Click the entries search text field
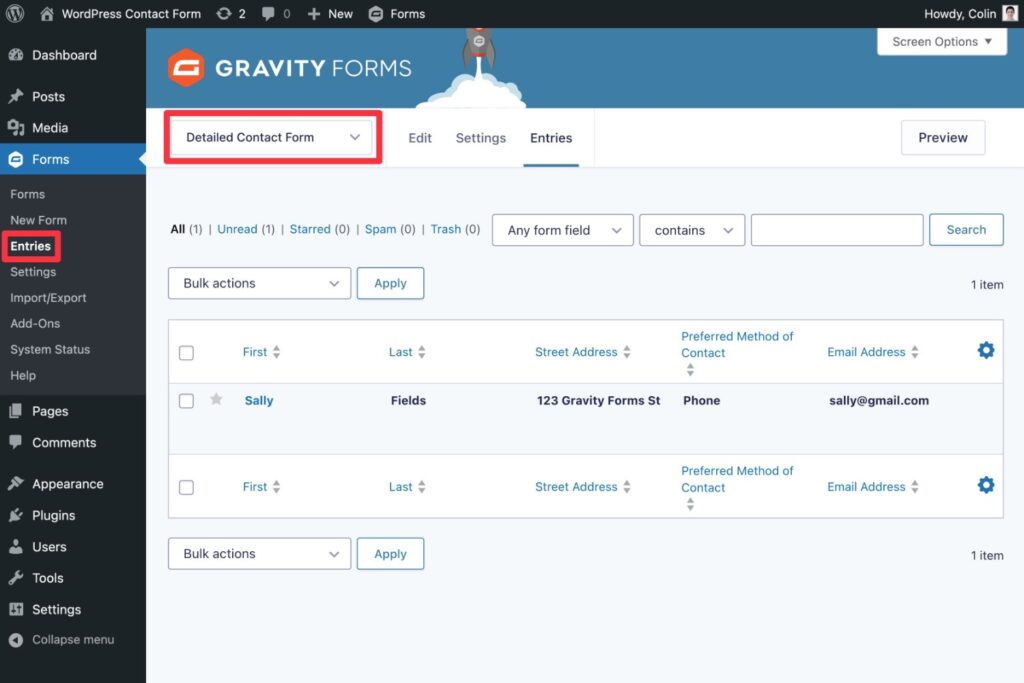The height and width of the screenshot is (683, 1024). 837,230
